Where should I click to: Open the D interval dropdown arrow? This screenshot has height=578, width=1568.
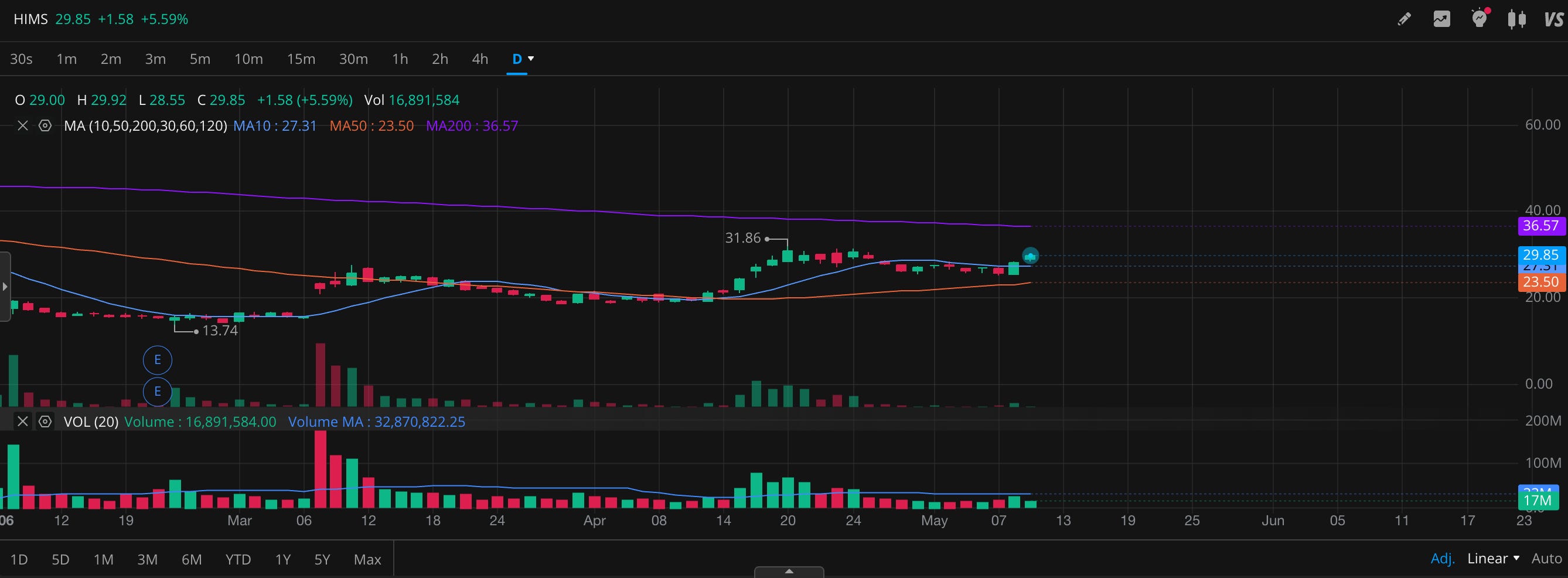[531, 59]
